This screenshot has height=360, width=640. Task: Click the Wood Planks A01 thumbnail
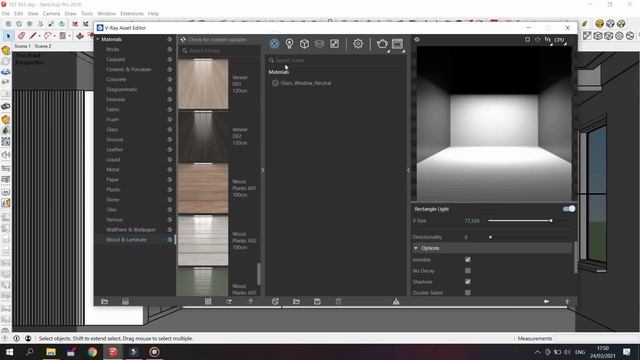[x=203, y=189]
